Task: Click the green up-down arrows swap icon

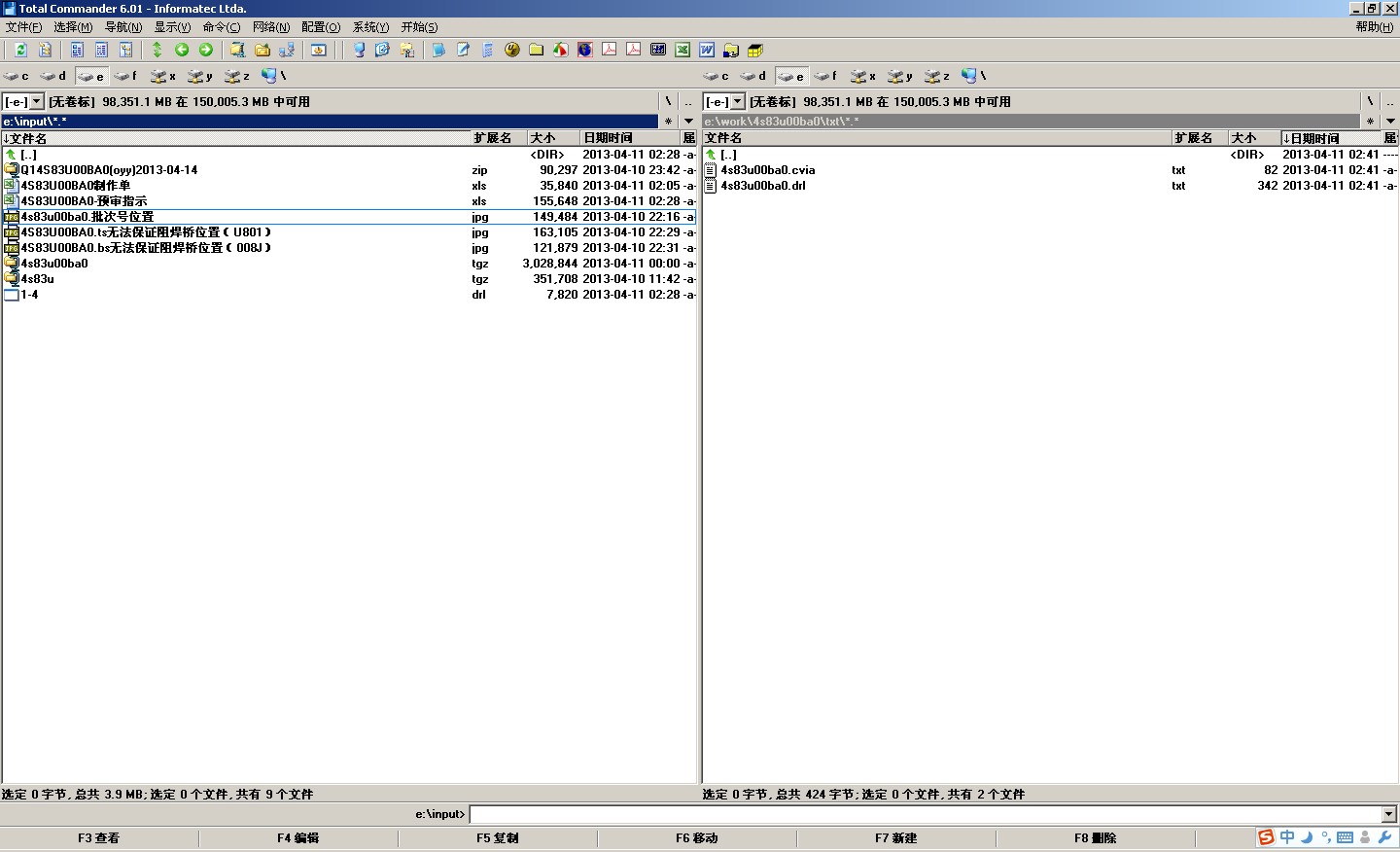Action: coord(157,50)
